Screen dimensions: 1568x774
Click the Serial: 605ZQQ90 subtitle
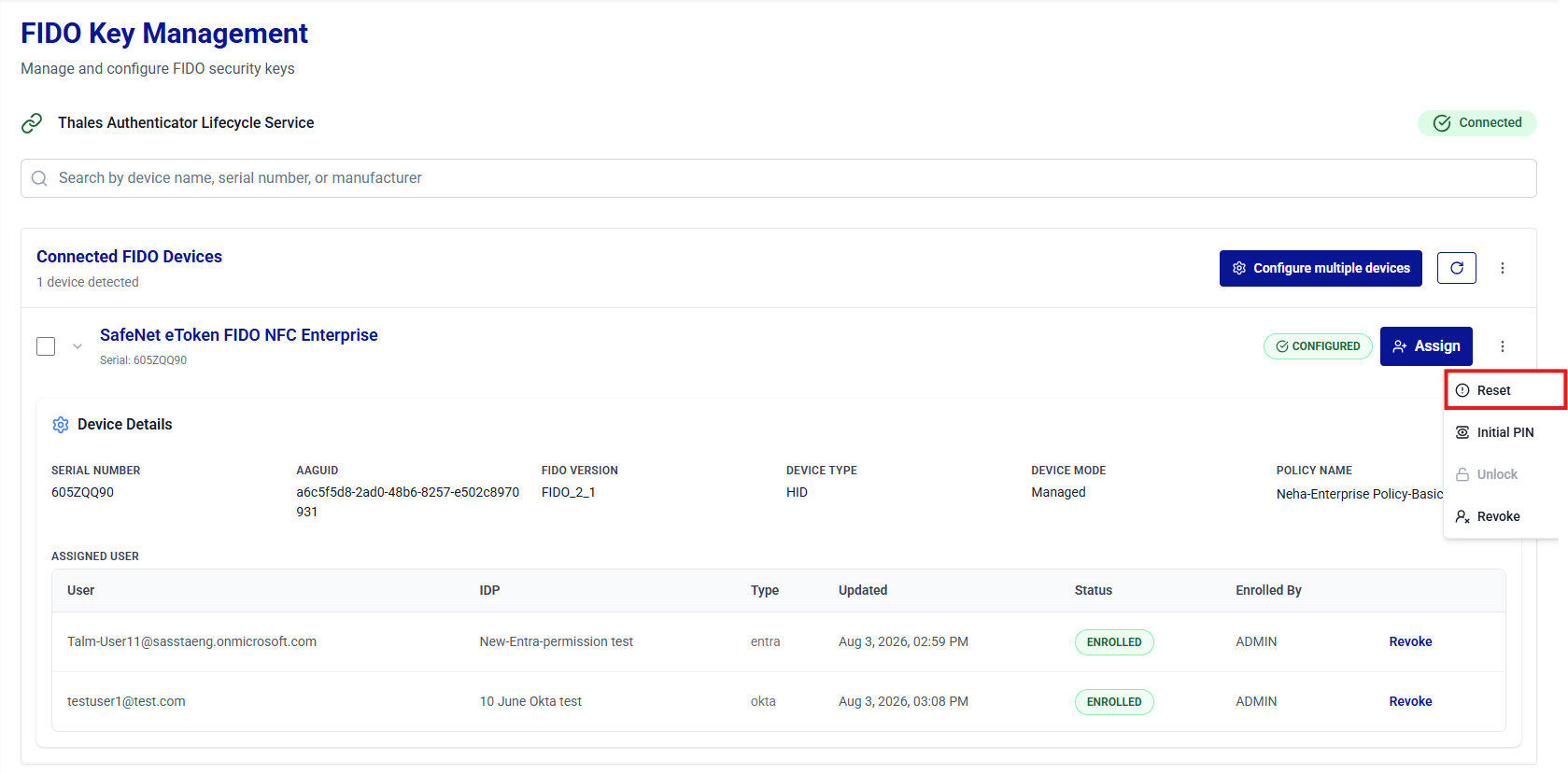[x=143, y=360]
